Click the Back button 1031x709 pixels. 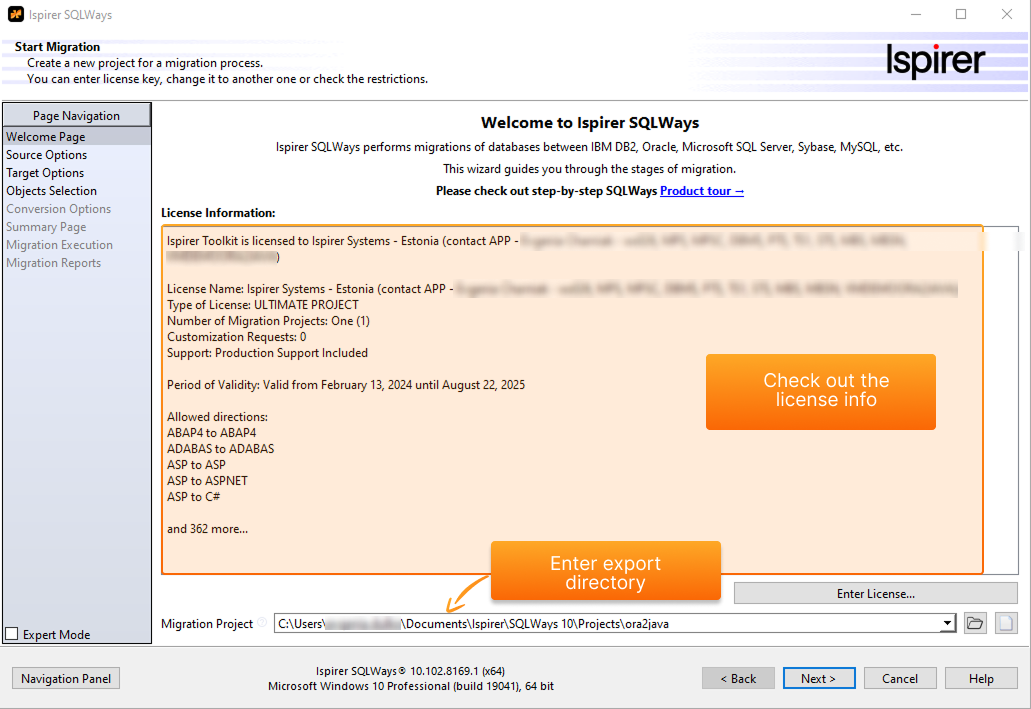[738, 678]
